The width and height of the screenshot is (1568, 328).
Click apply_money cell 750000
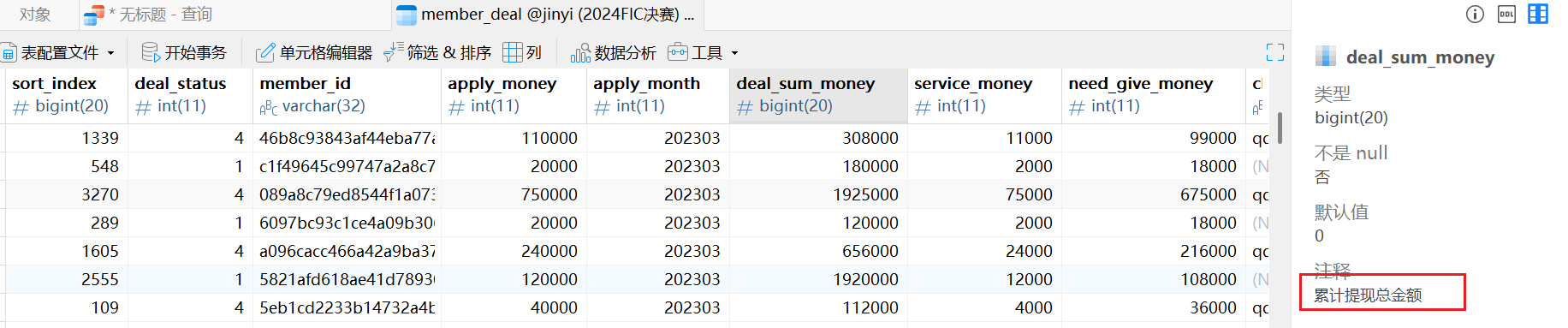point(514,194)
